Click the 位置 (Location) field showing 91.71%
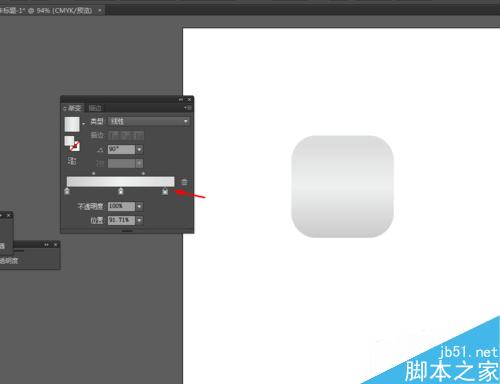 [x=121, y=220]
